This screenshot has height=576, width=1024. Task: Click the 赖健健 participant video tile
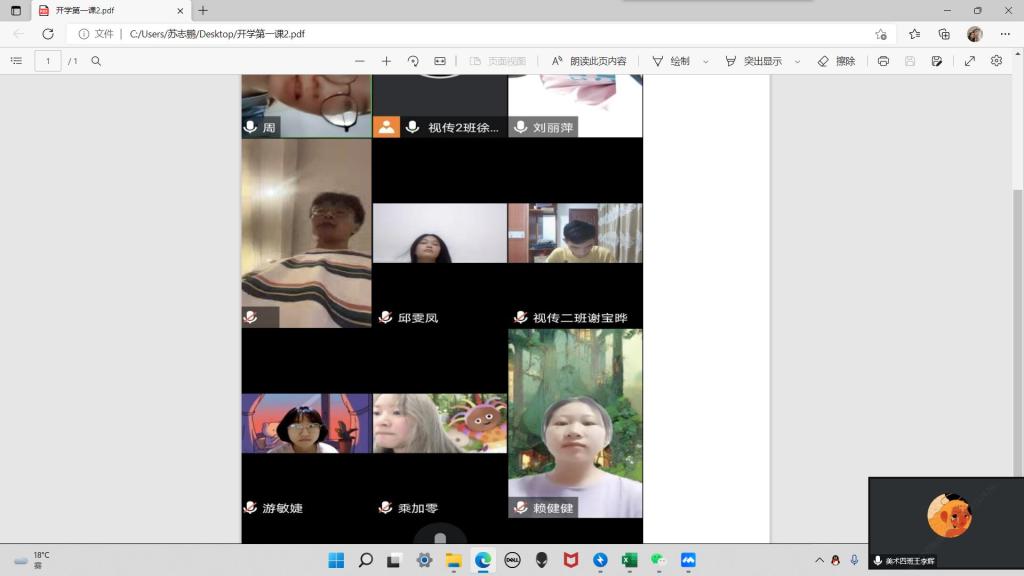pyautogui.click(x=575, y=423)
